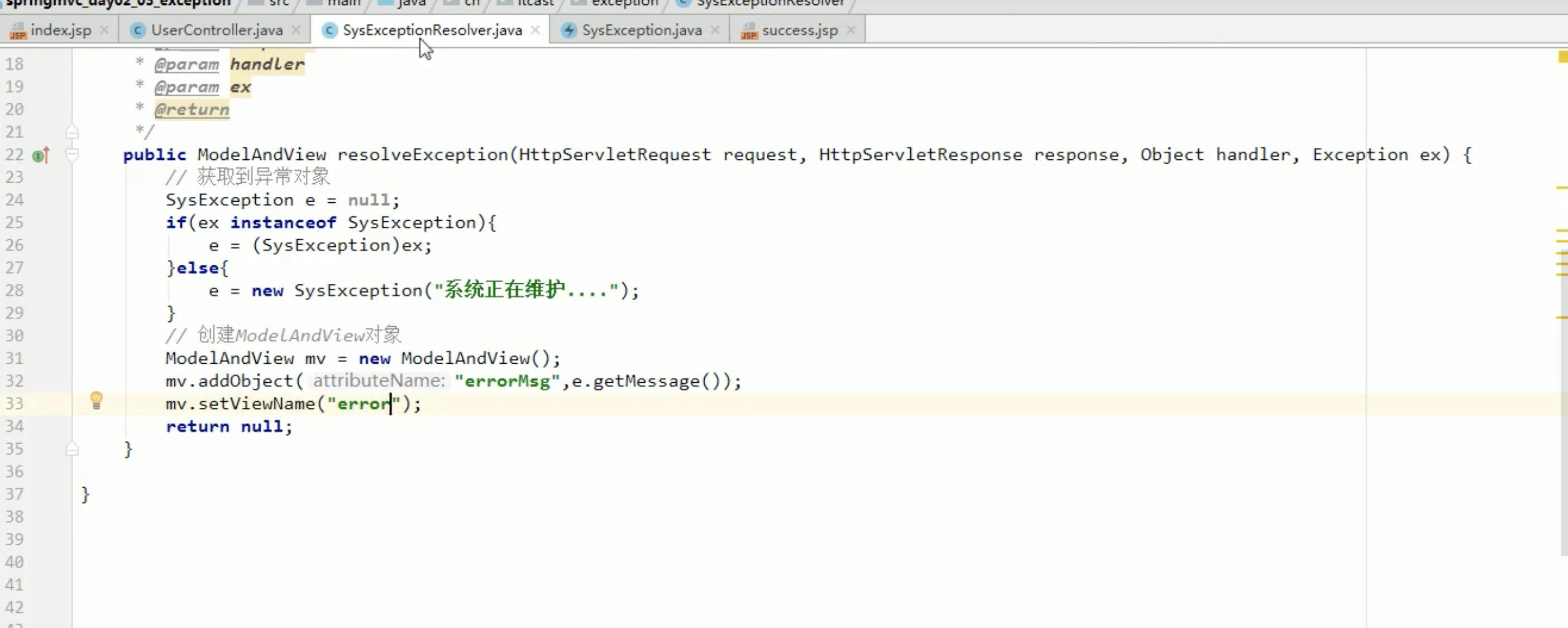Click the "error" string on line 33

(x=364, y=404)
